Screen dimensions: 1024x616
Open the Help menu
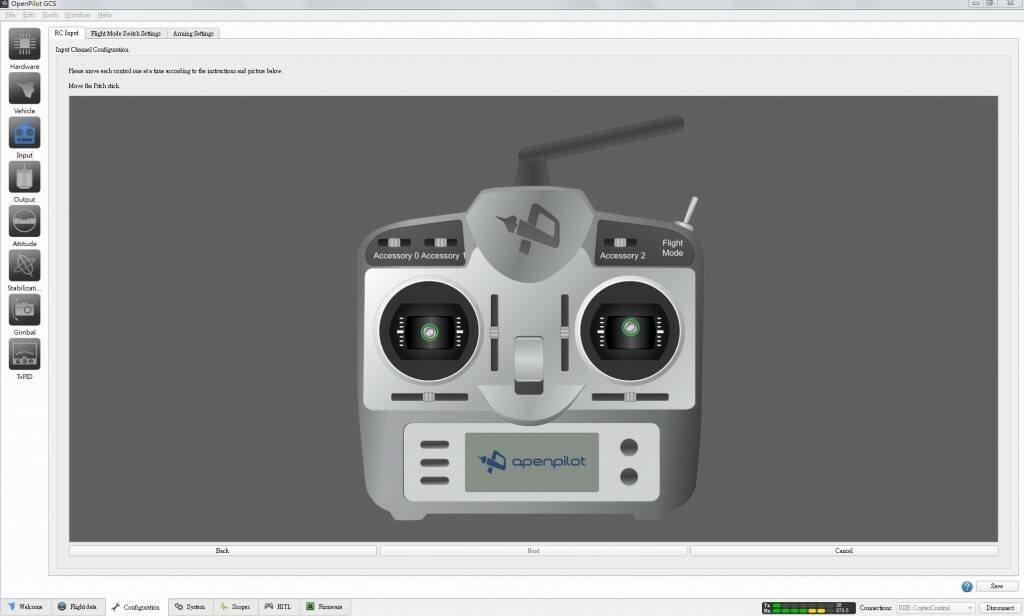[x=104, y=15]
